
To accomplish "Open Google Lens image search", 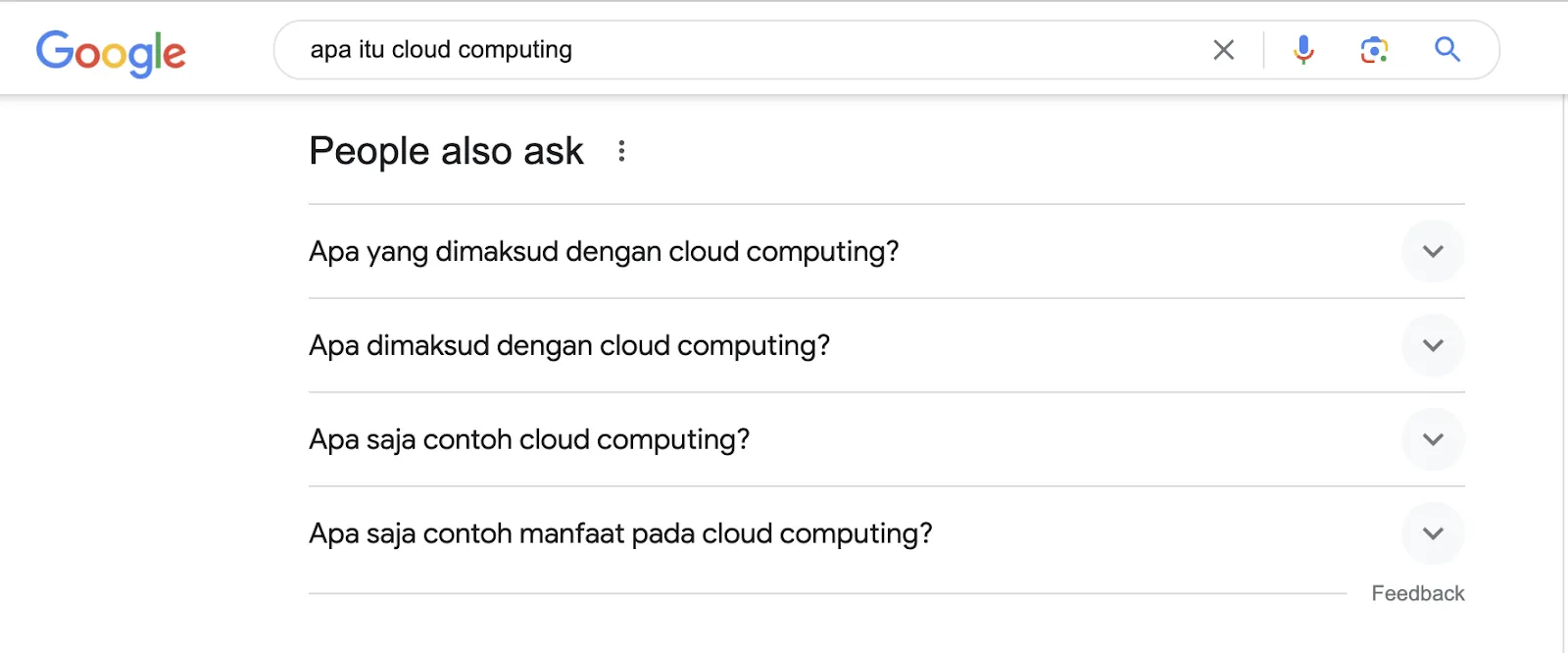I will [1374, 50].
